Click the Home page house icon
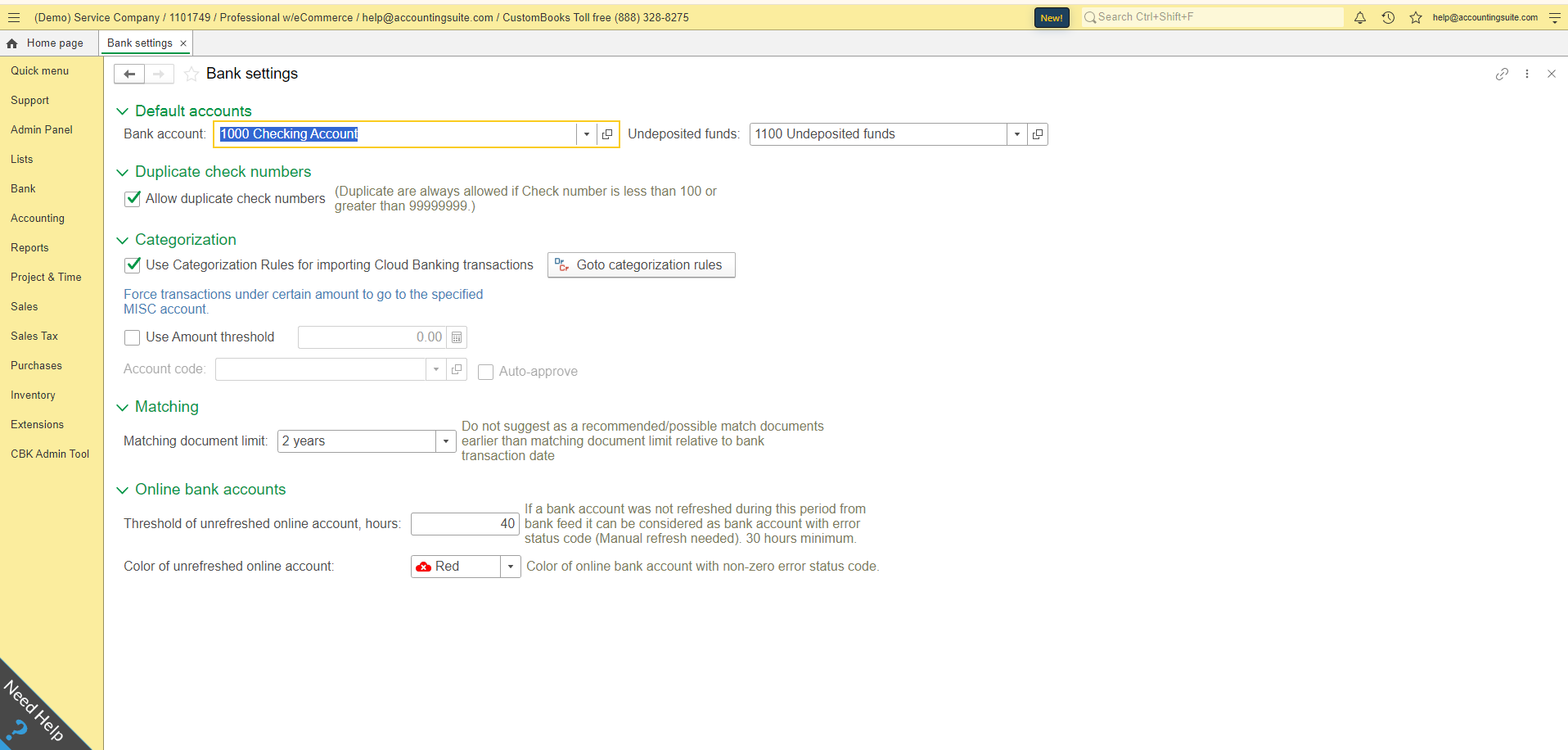Image resolution: width=1568 pixels, height=750 pixels. pos(12,43)
